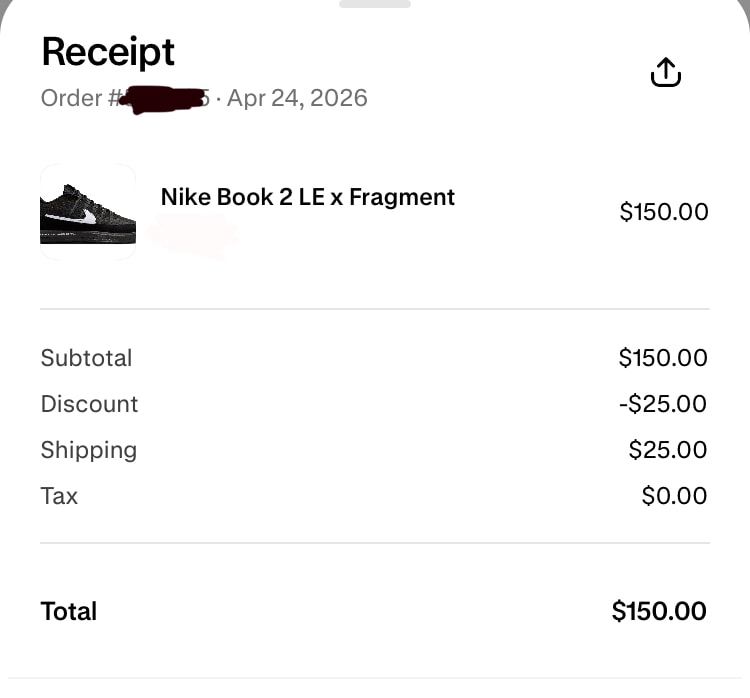Tap the Receipt heading
The image size is (750, 698).
[108, 52]
